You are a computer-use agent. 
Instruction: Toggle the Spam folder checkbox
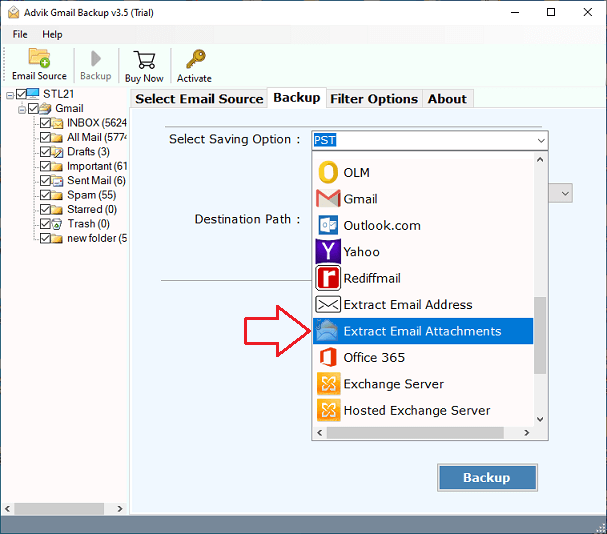(x=46, y=195)
